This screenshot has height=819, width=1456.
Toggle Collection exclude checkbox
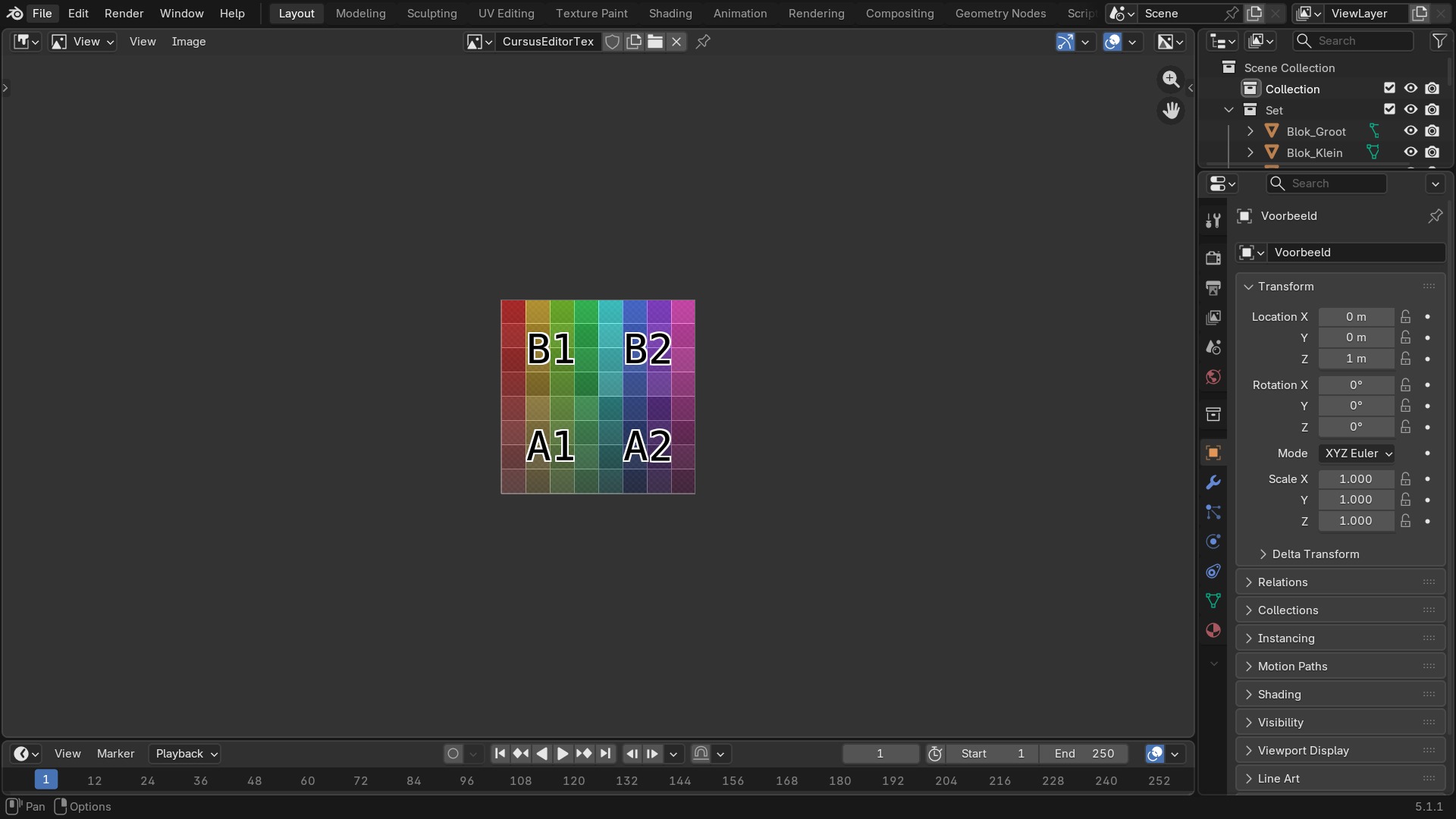[1389, 89]
